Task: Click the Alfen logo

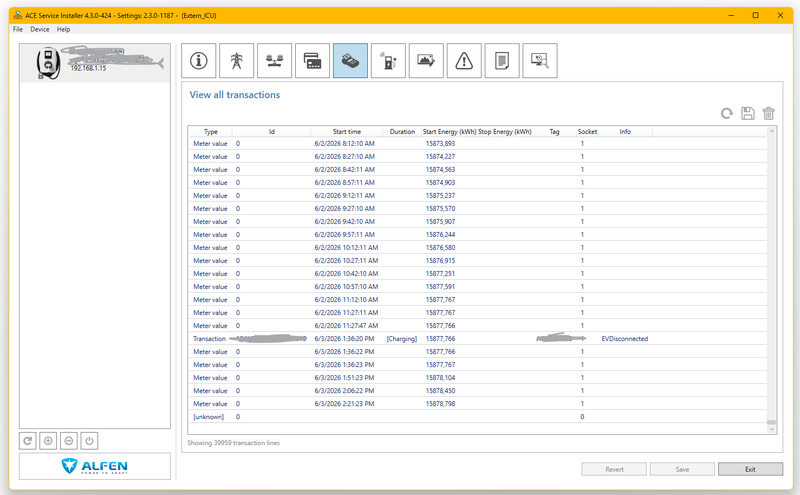Action: point(95,466)
